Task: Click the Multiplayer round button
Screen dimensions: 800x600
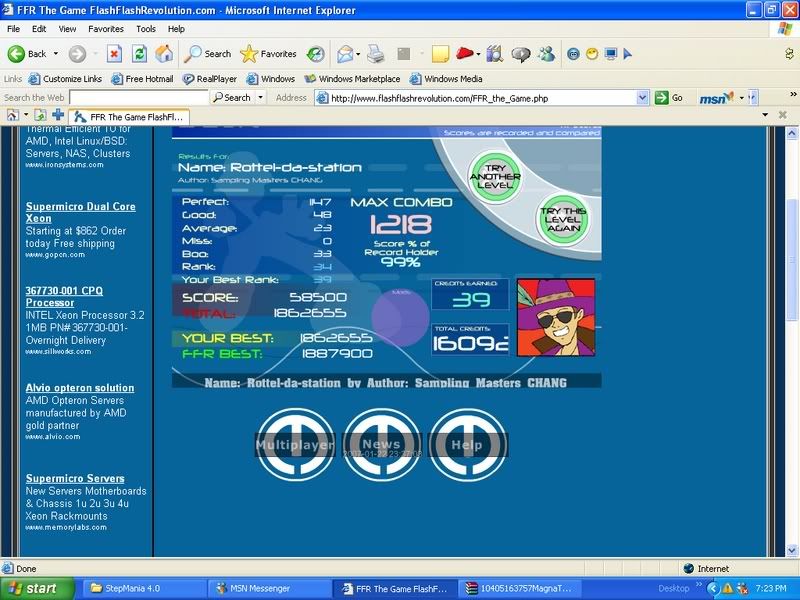Action: click(294, 445)
